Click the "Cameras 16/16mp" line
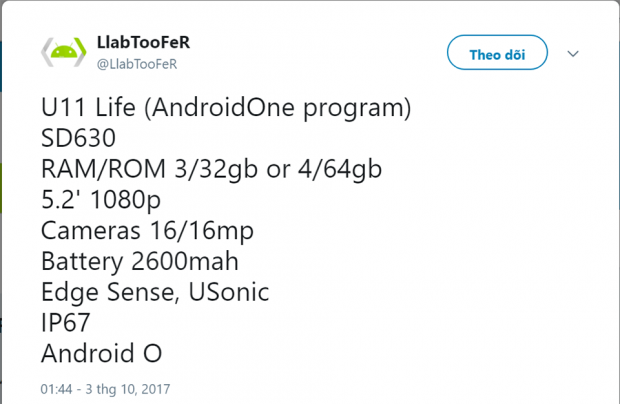620x404 pixels. click(147, 231)
